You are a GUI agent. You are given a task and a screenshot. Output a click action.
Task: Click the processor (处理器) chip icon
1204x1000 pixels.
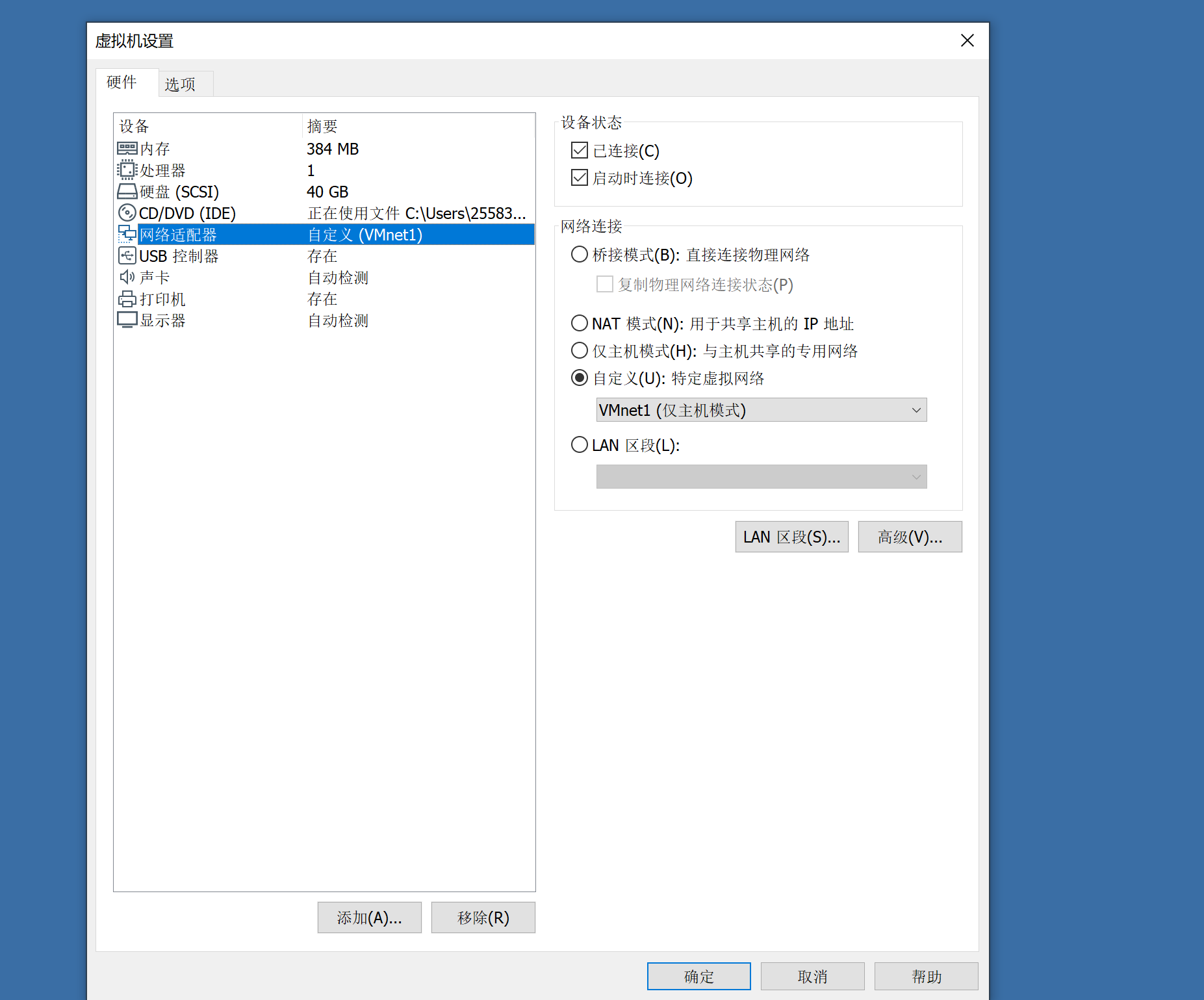(x=127, y=170)
